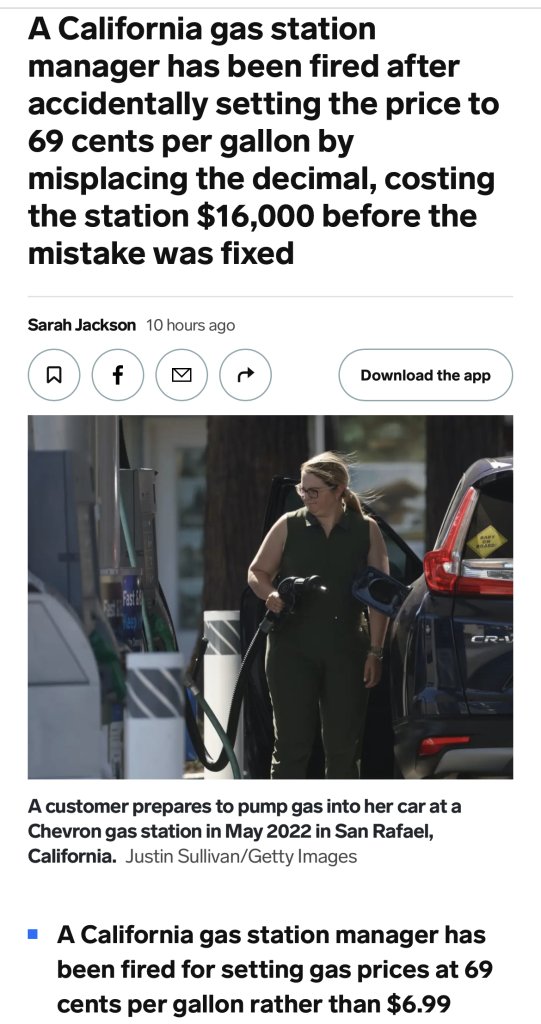
Task: Select the article headline text
Action: click(x=263, y=141)
